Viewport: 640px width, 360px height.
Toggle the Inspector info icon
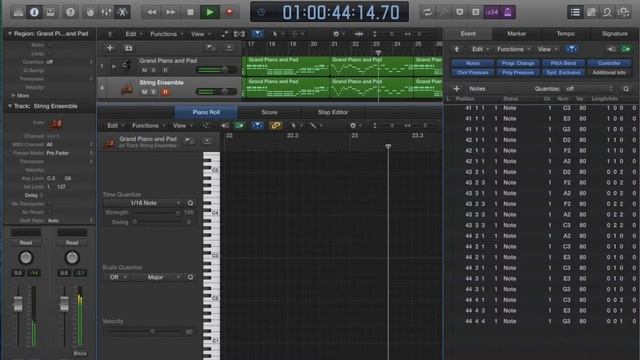click(34, 12)
